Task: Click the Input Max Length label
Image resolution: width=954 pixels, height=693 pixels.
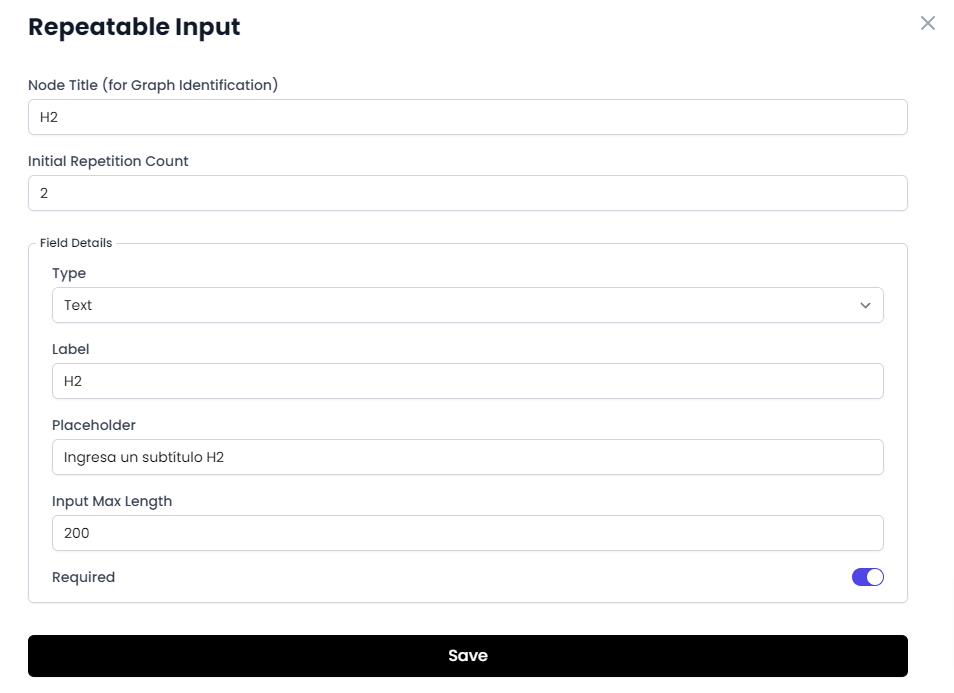Action: point(112,501)
